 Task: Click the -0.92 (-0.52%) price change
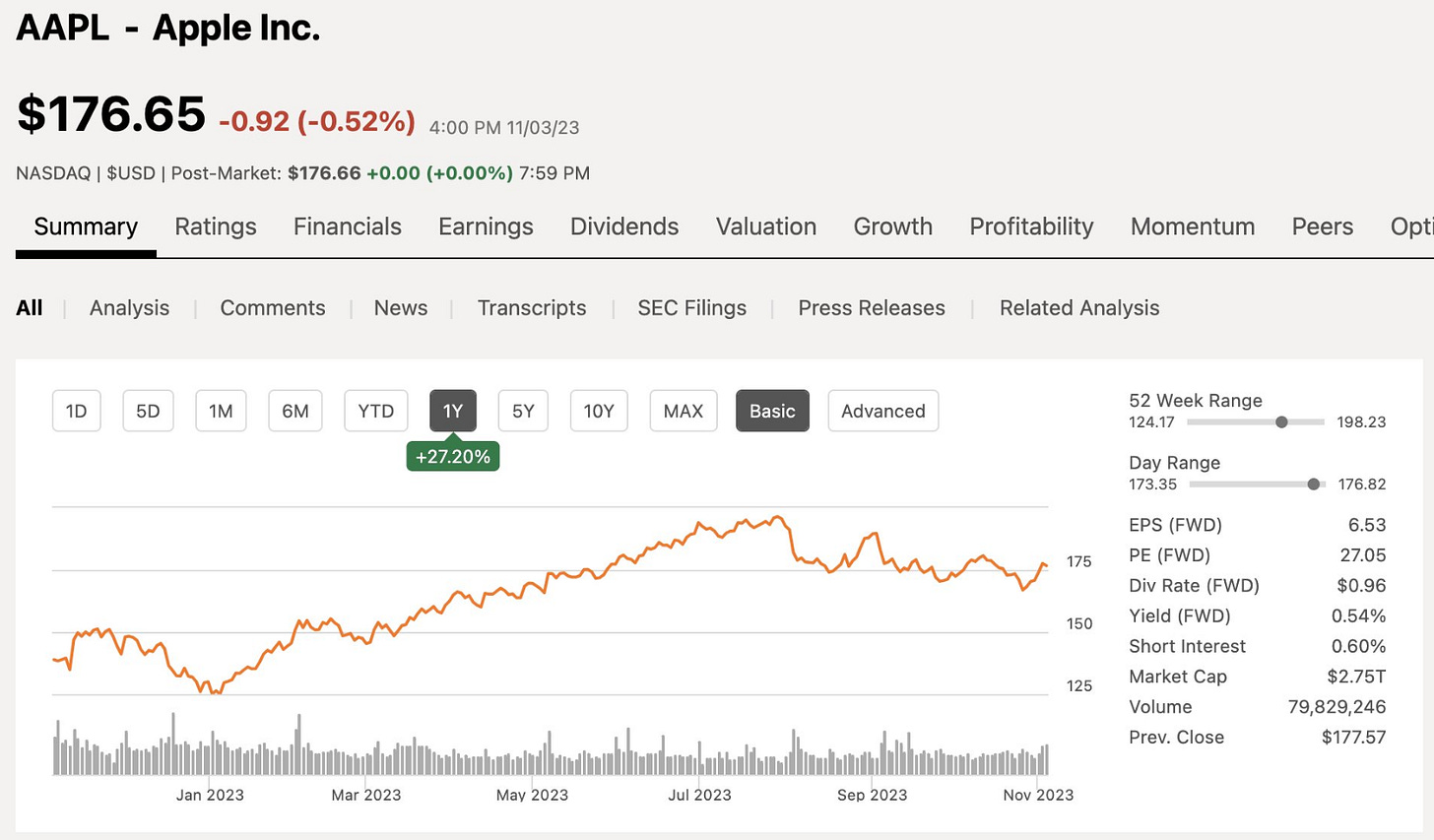coord(317,121)
